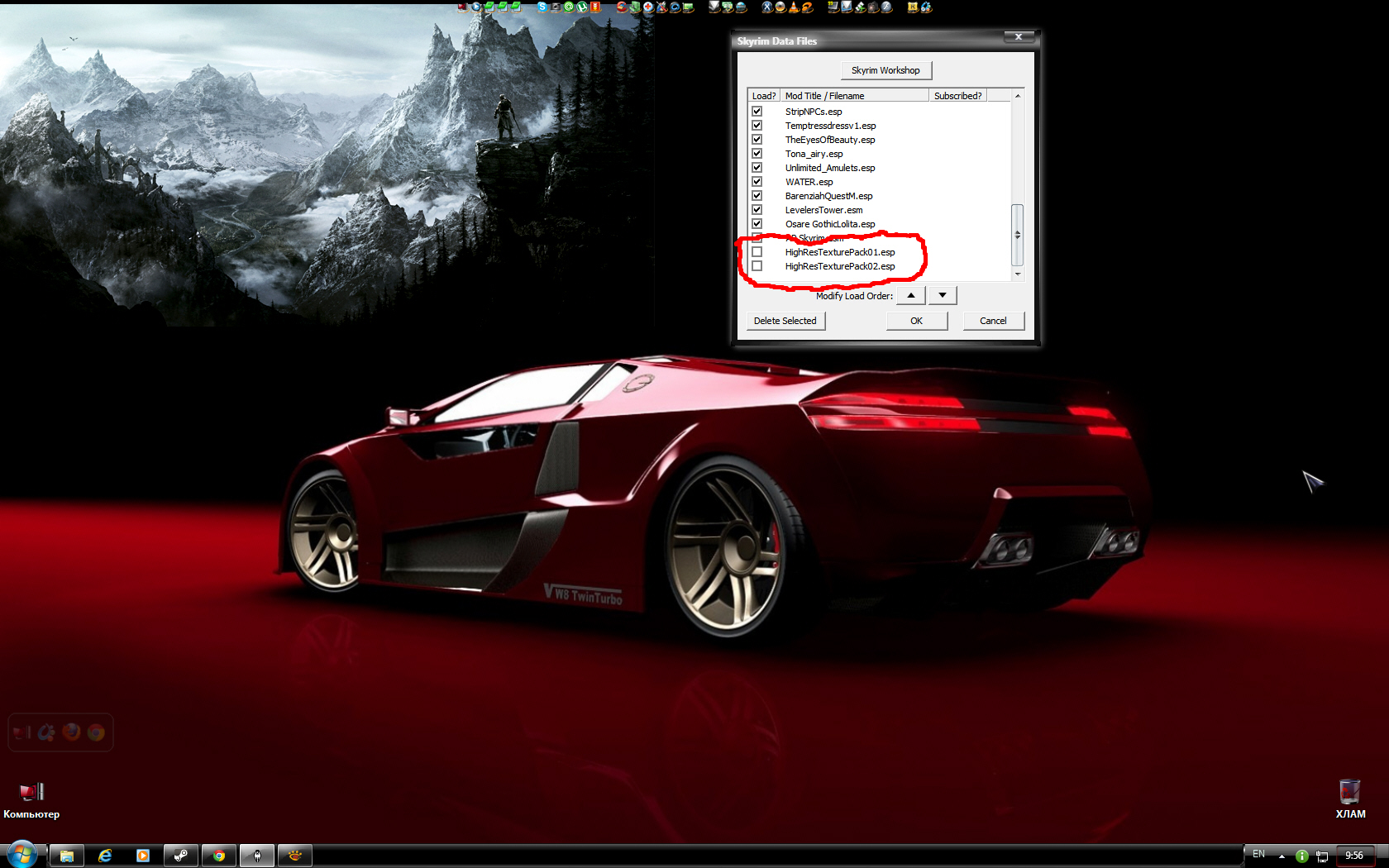Screen dimensions: 1389x868
Task: Click the mod list vertical scrollbar thumb
Action: 1017,235
